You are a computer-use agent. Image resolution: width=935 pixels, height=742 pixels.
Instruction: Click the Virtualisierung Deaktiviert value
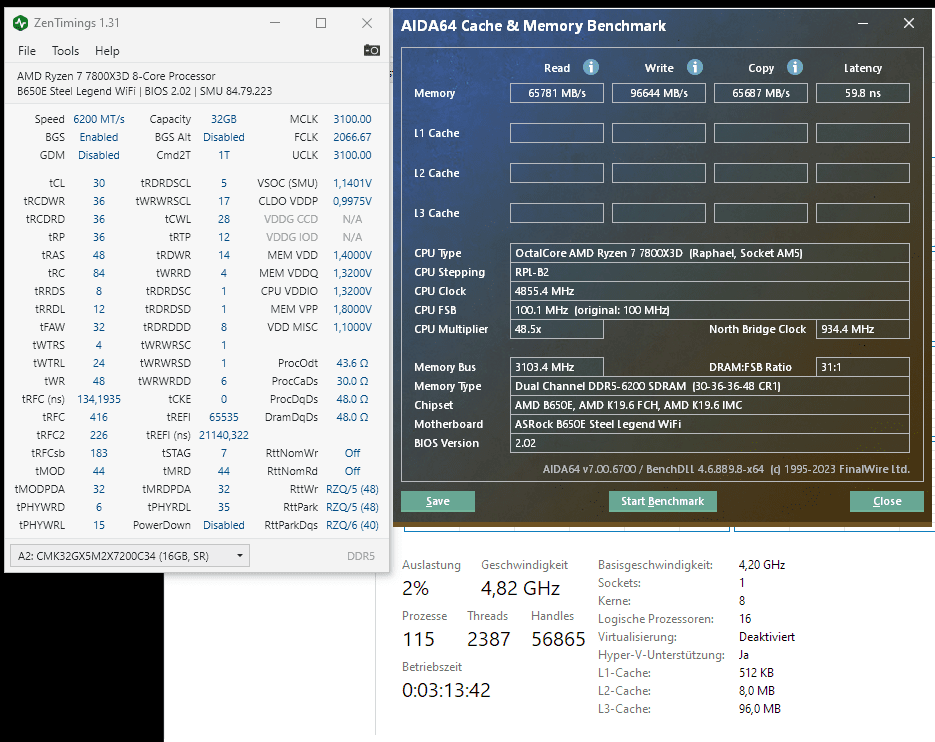(x=767, y=637)
